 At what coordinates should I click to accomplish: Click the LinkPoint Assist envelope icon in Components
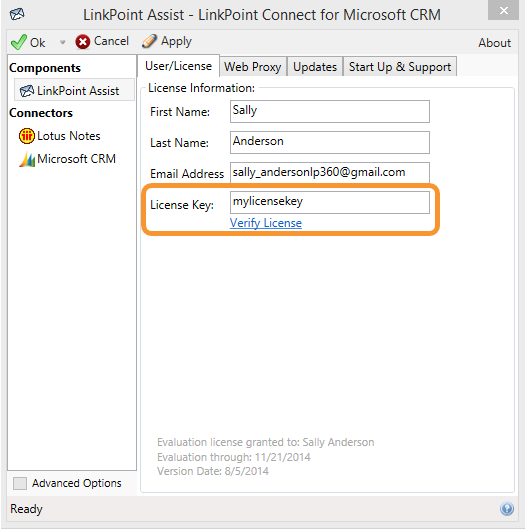click(27, 91)
